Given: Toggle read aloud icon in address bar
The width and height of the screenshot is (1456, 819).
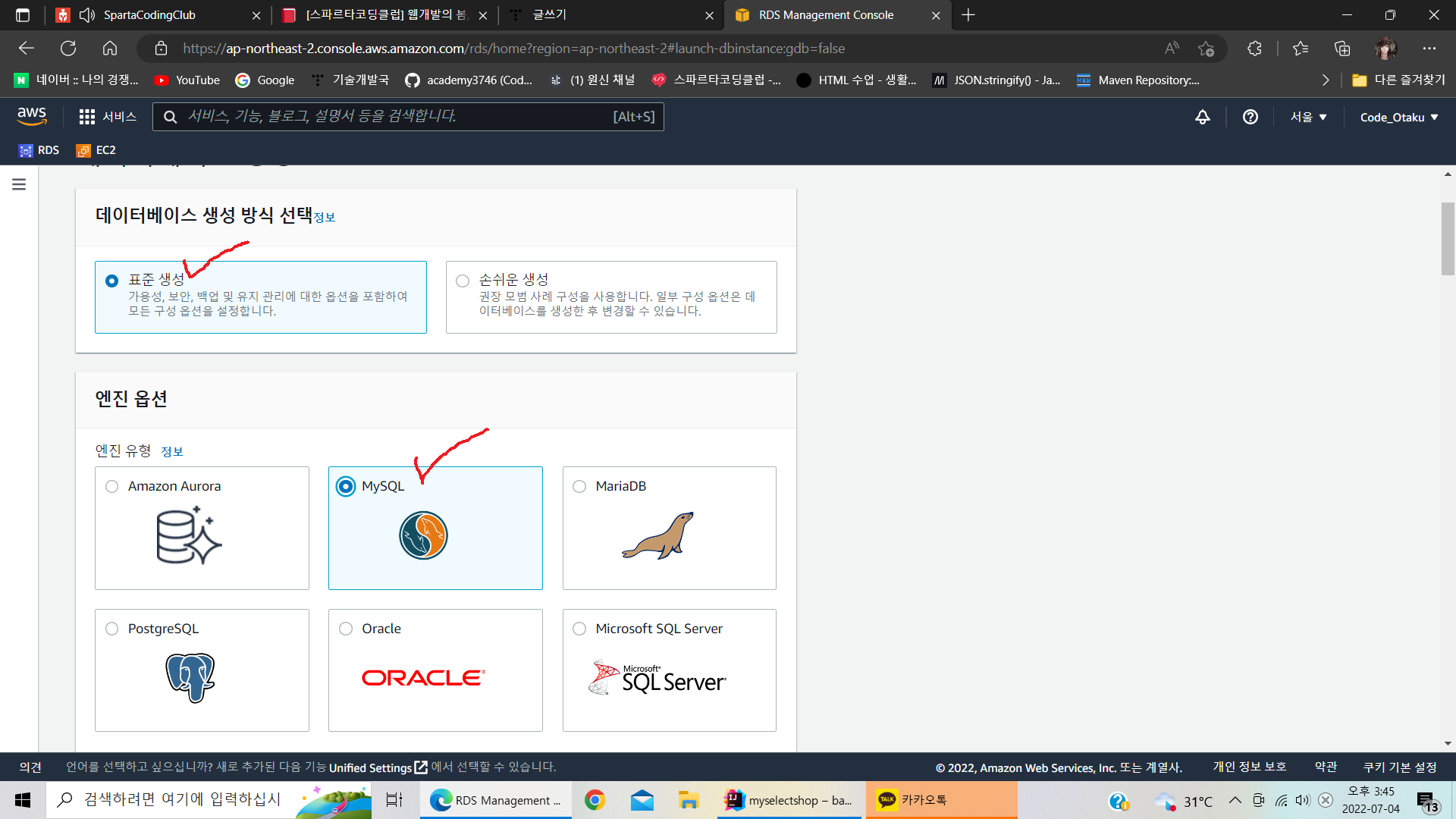Looking at the screenshot, I should coord(1172,49).
